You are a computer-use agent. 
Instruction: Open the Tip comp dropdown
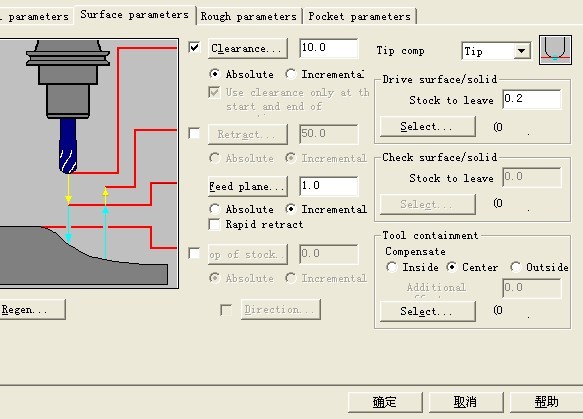point(522,51)
